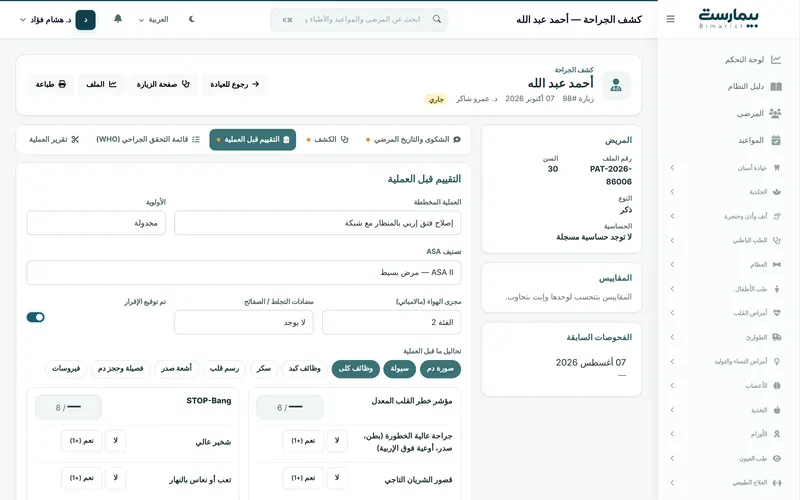Open صفحة الزيارة button
This screenshot has height=500, width=800.
163,84
